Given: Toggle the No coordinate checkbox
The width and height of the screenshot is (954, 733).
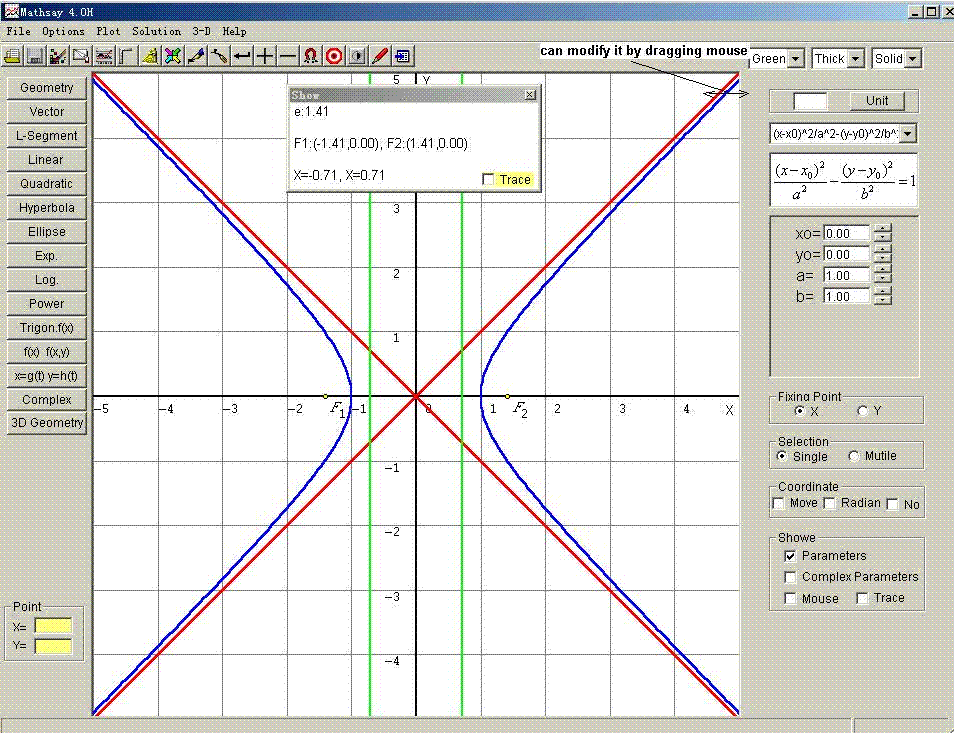Looking at the screenshot, I should (x=893, y=504).
